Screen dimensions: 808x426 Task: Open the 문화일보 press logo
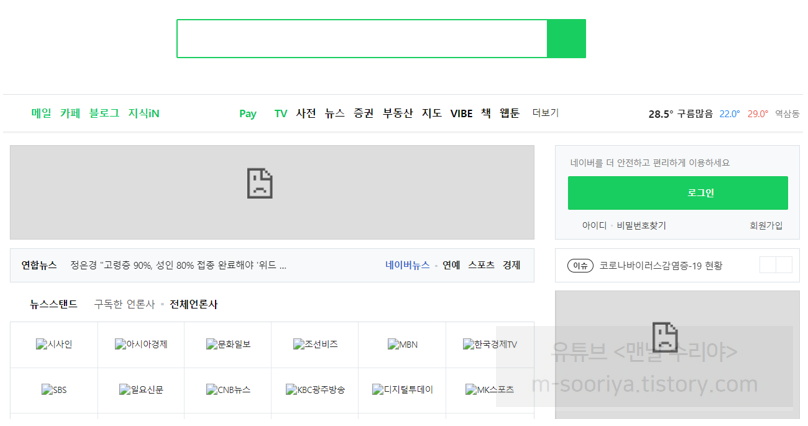pos(228,345)
